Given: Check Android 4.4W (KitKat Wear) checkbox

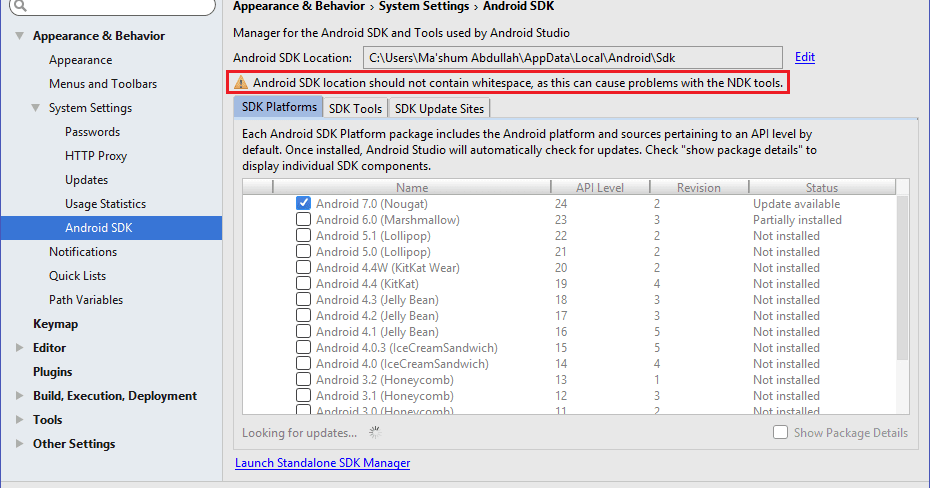Looking at the screenshot, I should 303,267.
